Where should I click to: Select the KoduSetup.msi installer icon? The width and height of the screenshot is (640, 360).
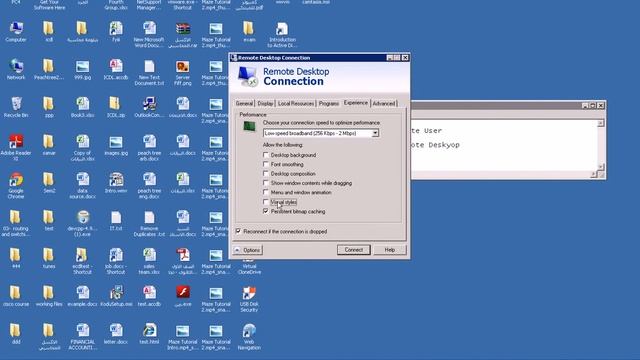[116, 296]
